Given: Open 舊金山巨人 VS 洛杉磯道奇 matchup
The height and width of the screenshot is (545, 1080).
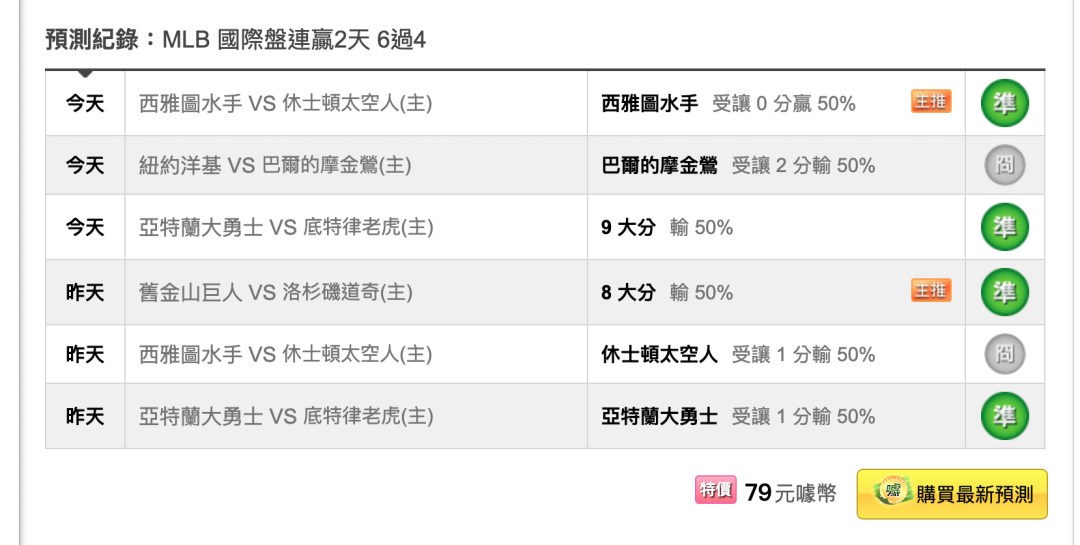Looking at the screenshot, I should click(x=276, y=292).
